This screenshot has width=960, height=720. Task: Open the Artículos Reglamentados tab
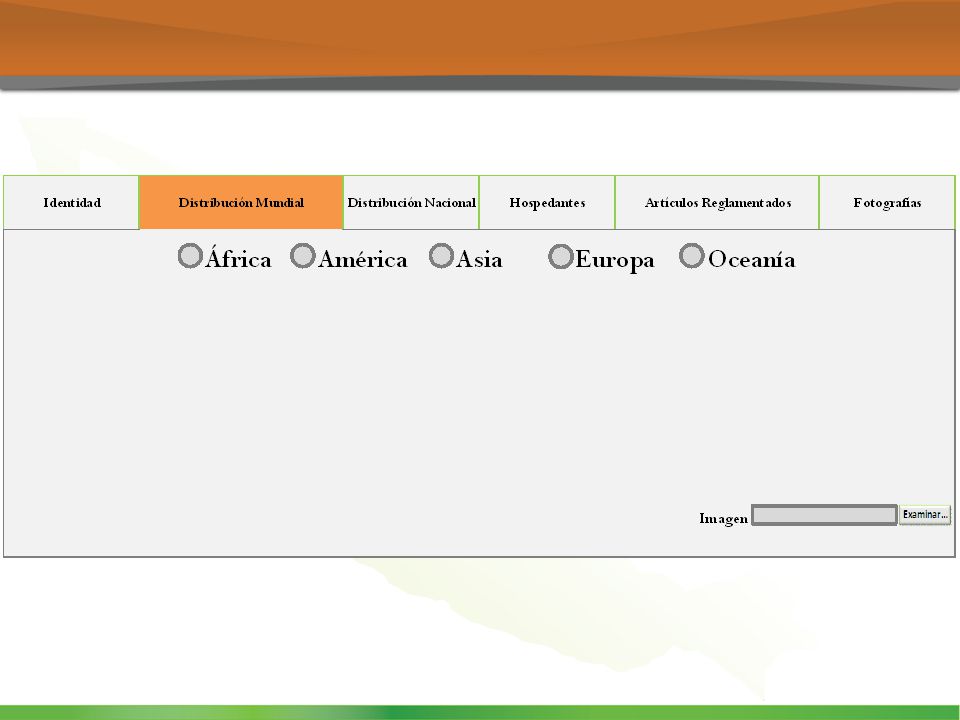718,203
